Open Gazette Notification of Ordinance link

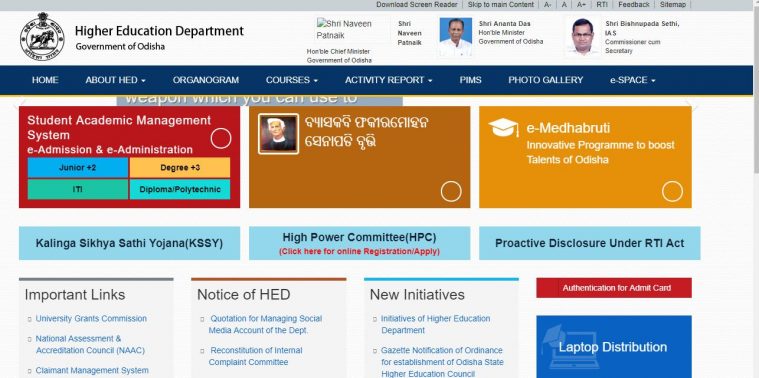(442, 362)
